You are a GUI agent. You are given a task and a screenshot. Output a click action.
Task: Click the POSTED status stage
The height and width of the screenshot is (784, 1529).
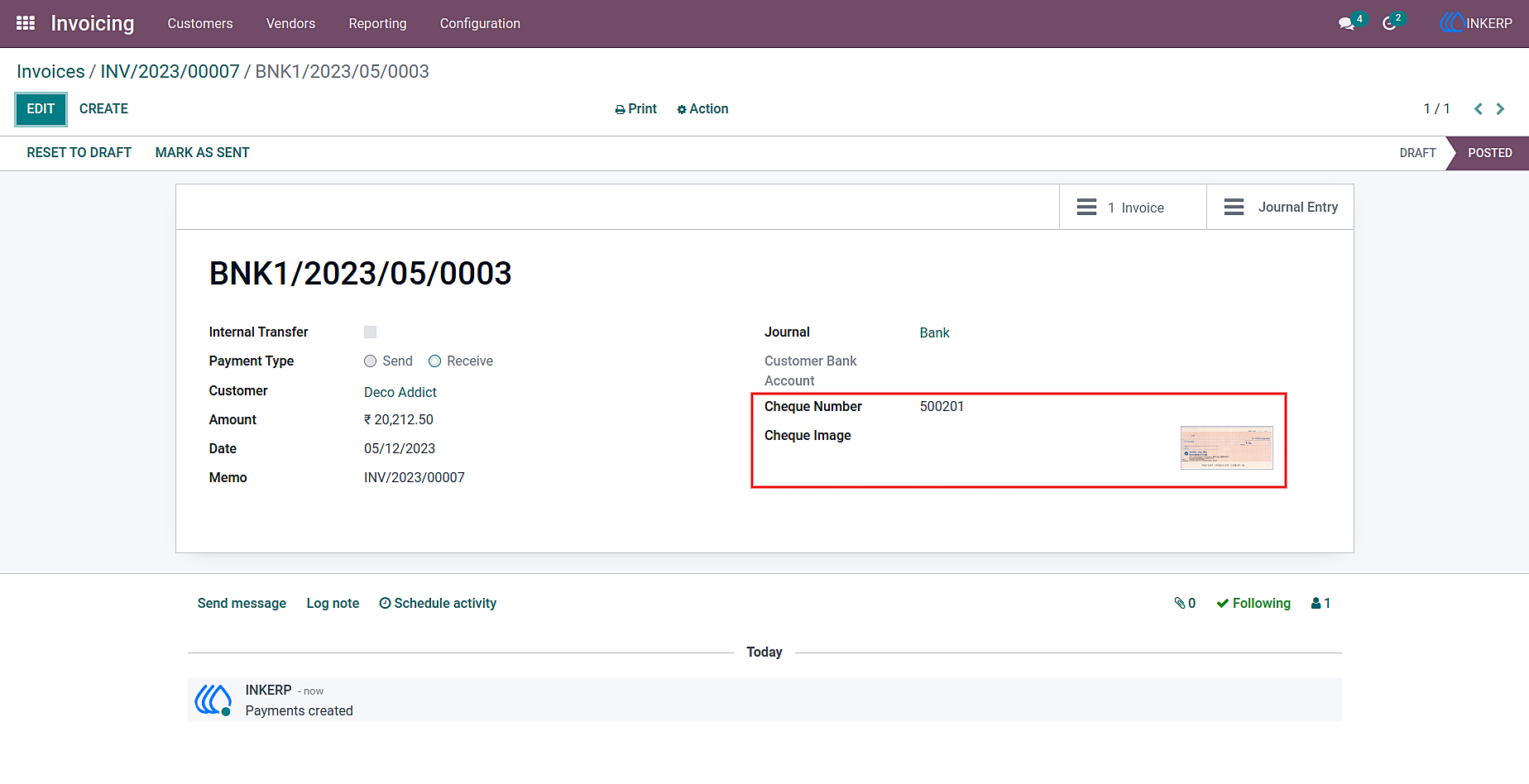click(1489, 153)
